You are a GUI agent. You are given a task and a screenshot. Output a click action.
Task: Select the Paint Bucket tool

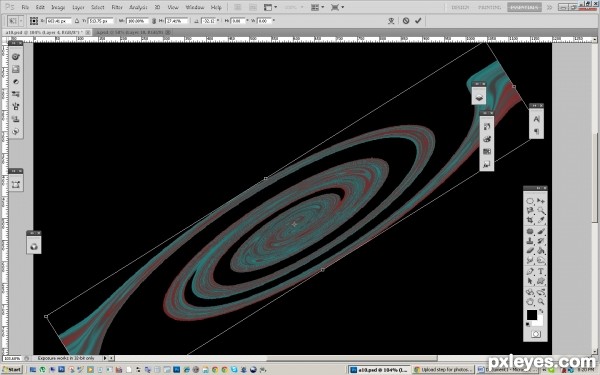pyautogui.click(x=541, y=251)
